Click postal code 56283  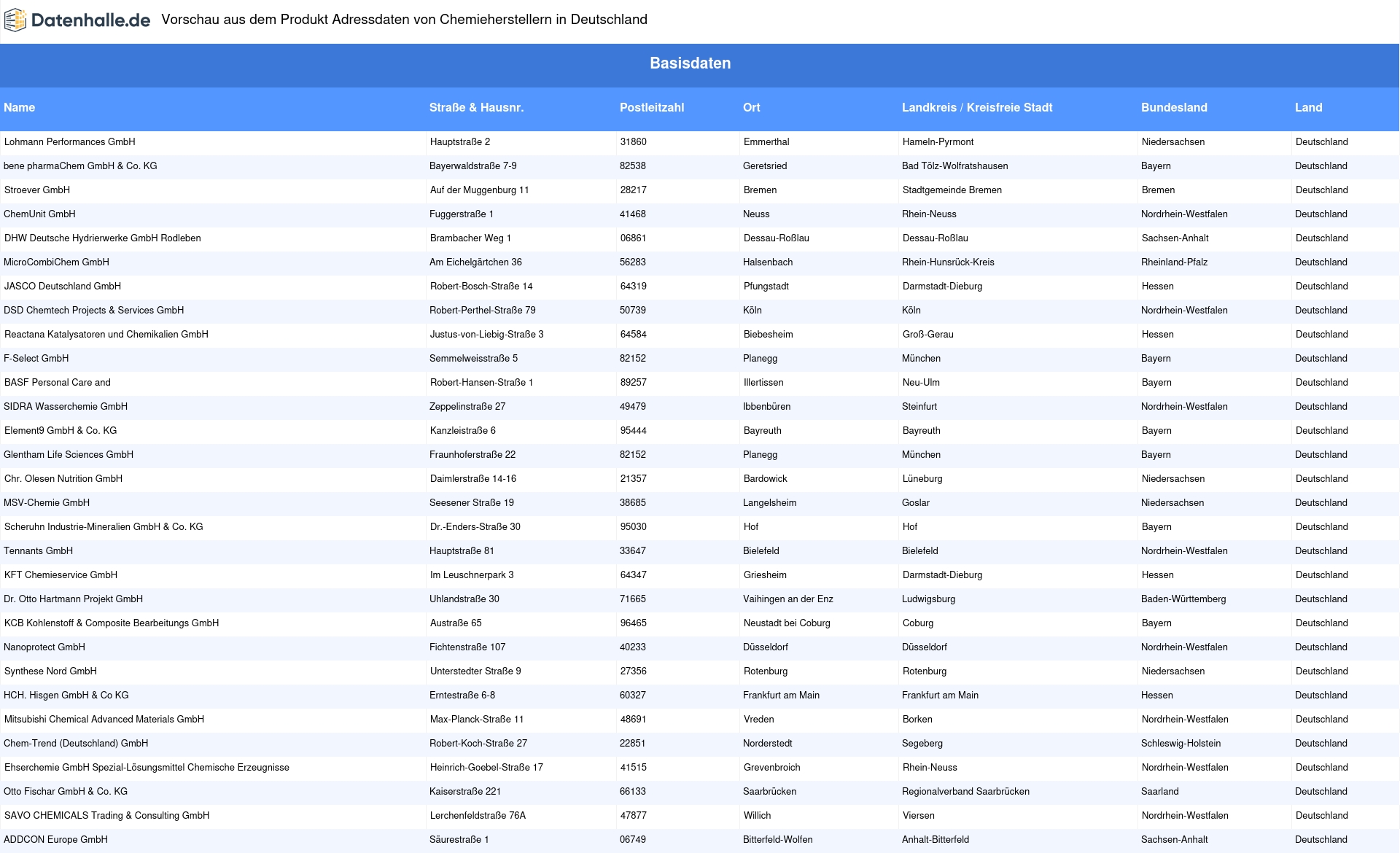[x=633, y=262]
